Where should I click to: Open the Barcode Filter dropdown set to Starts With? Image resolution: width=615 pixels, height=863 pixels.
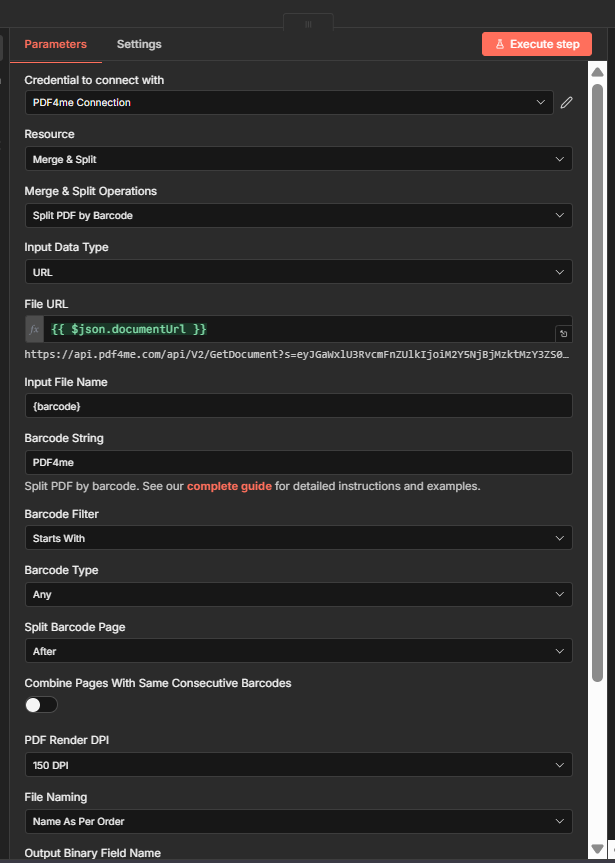tap(298, 538)
